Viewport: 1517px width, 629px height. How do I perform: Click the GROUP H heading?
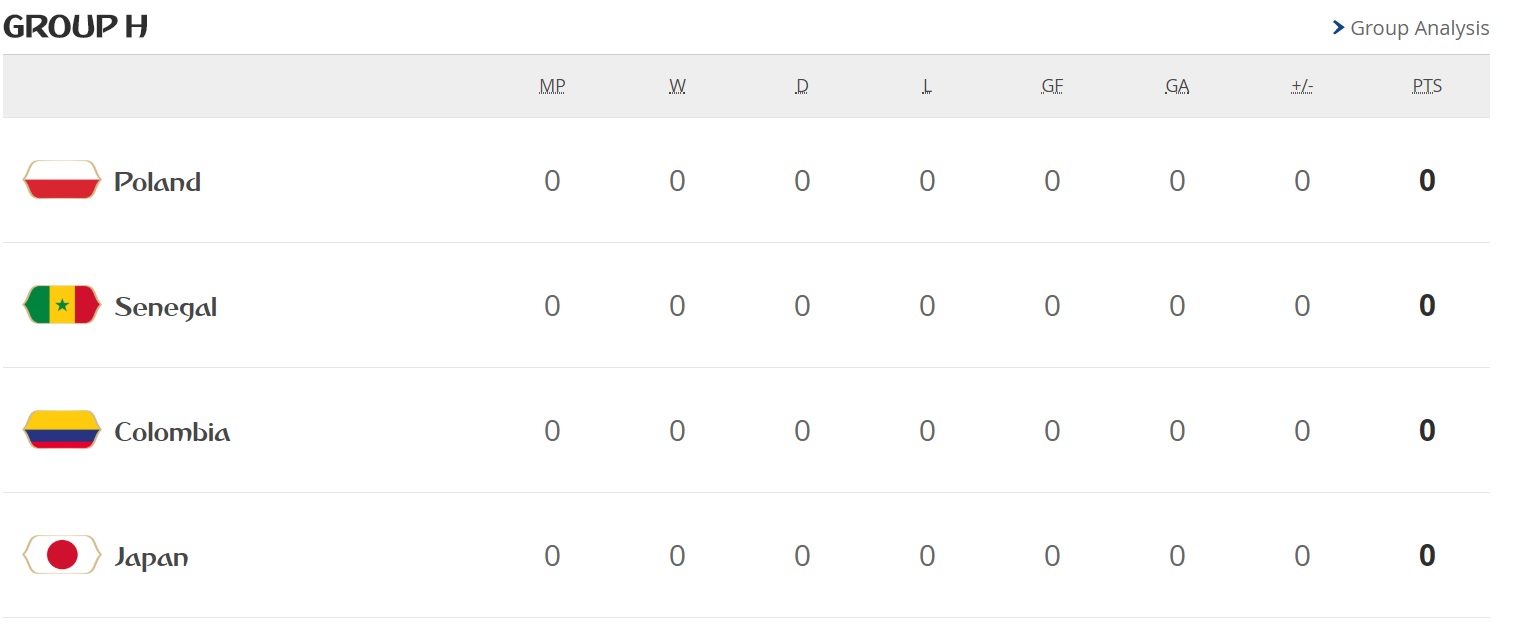tap(76, 27)
